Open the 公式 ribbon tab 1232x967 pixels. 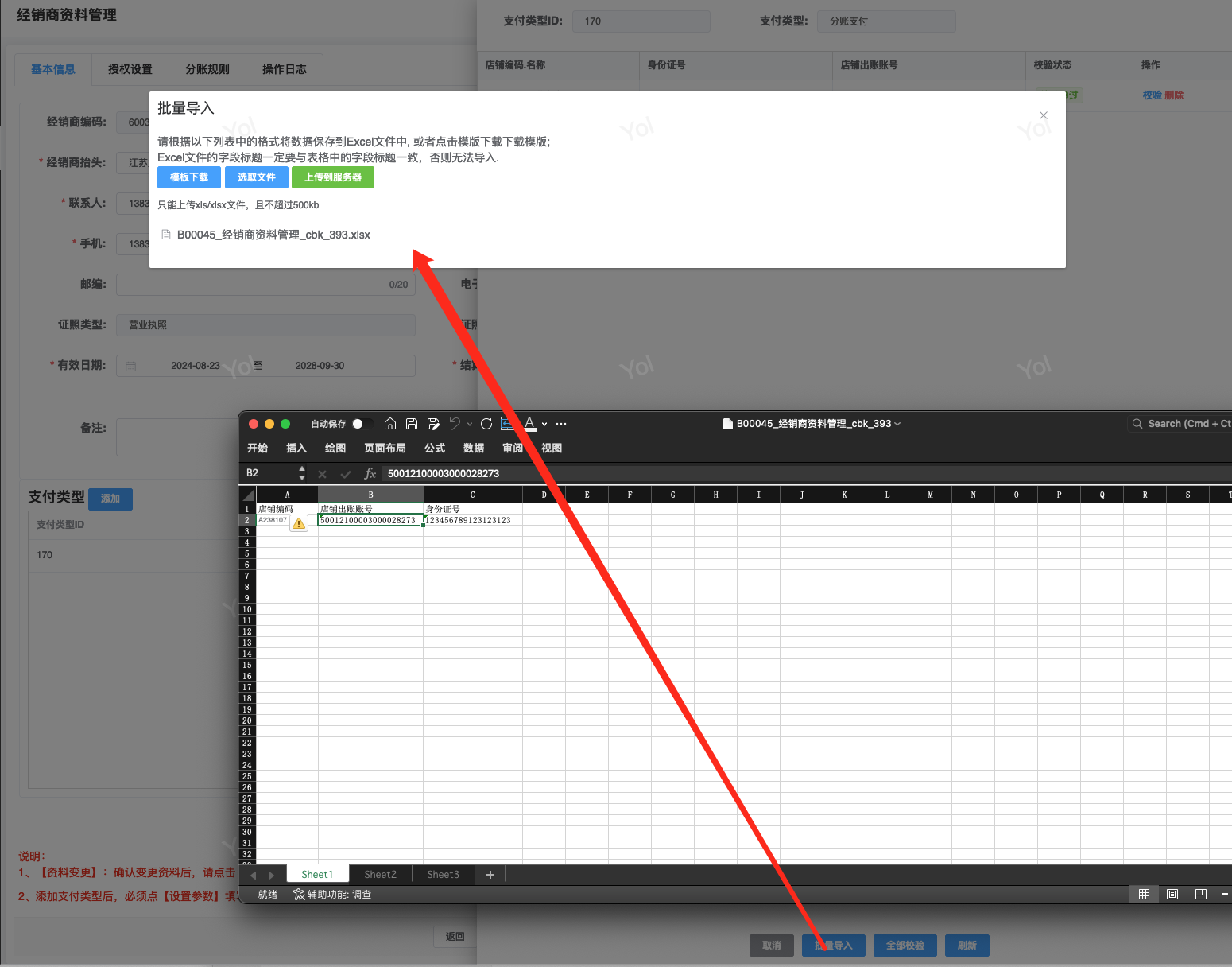(435, 449)
